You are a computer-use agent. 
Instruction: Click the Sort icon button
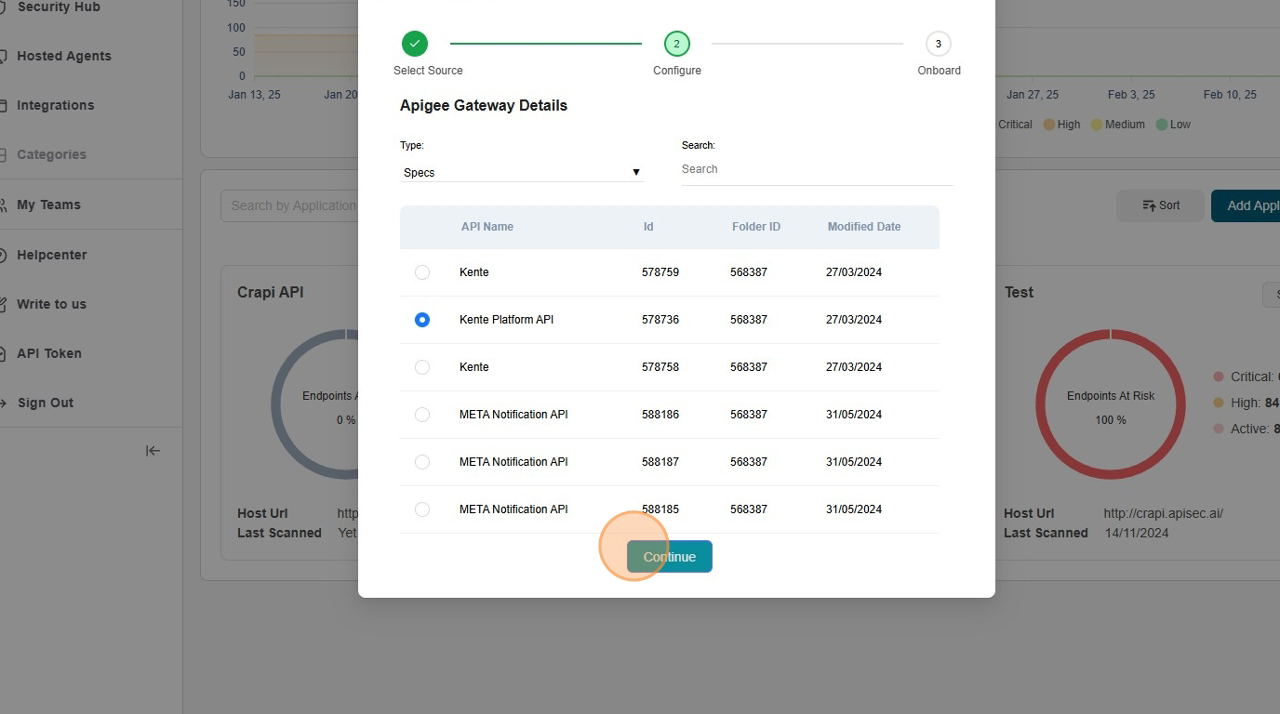click(x=1160, y=206)
